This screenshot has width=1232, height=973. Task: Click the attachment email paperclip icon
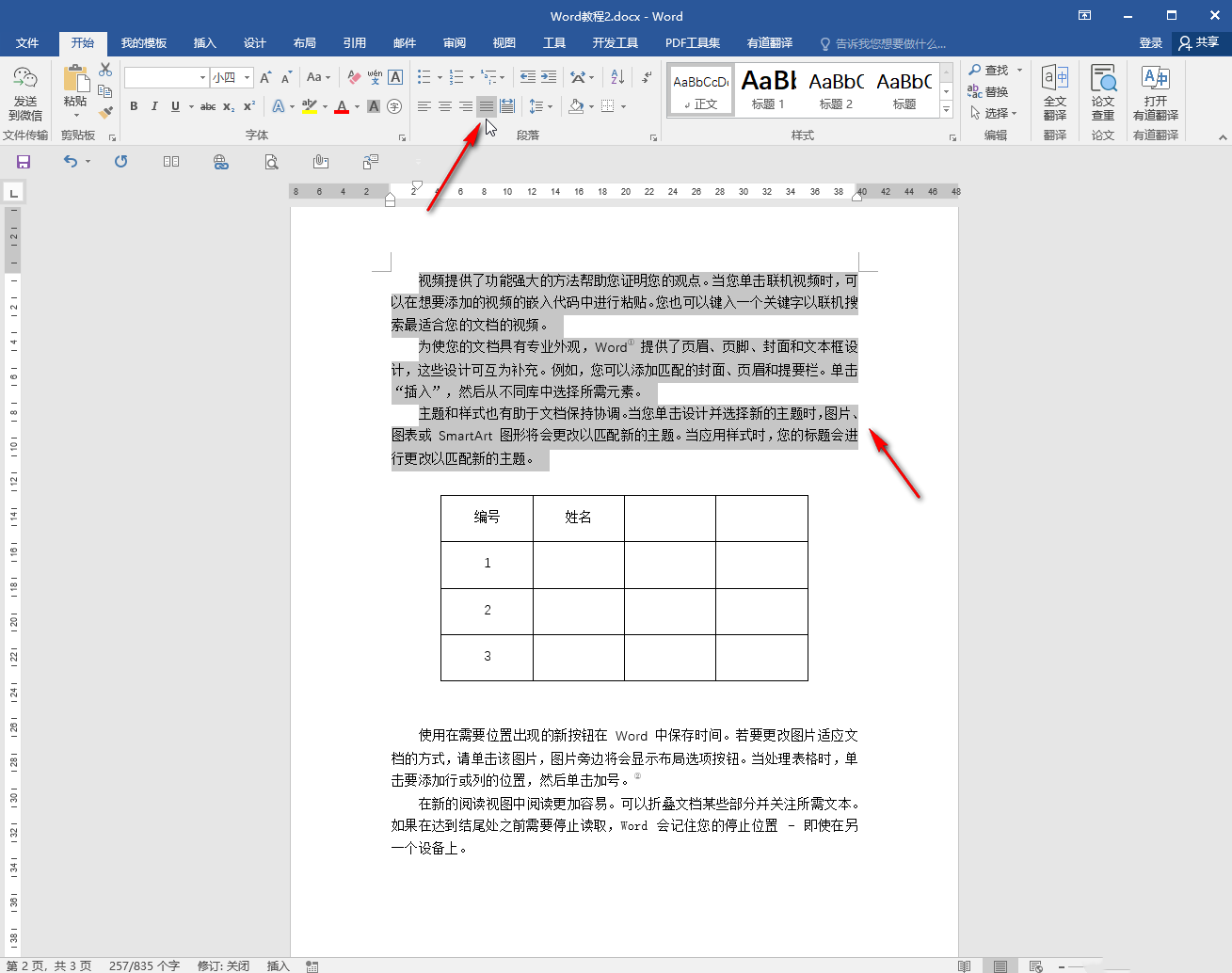coord(321,162)
